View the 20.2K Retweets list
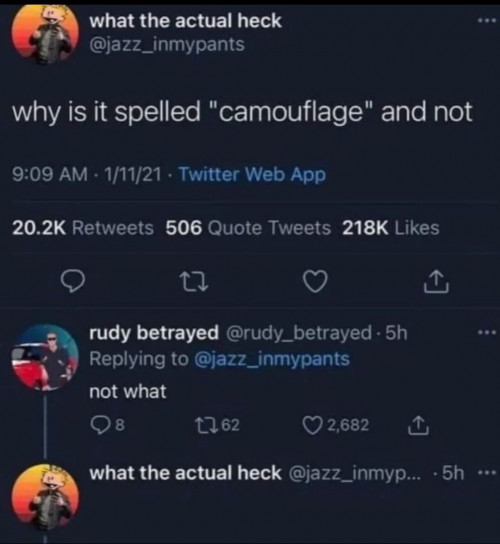 (x=83, y=228)
